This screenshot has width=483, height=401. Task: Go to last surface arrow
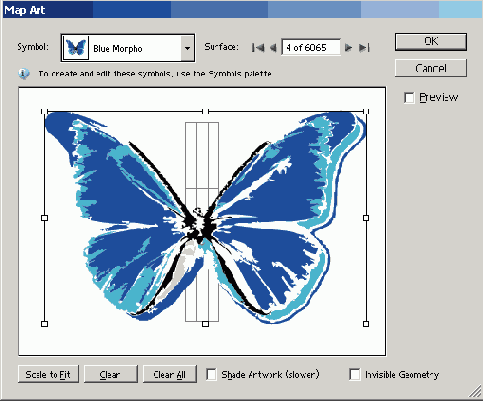(x=364, y=48)
